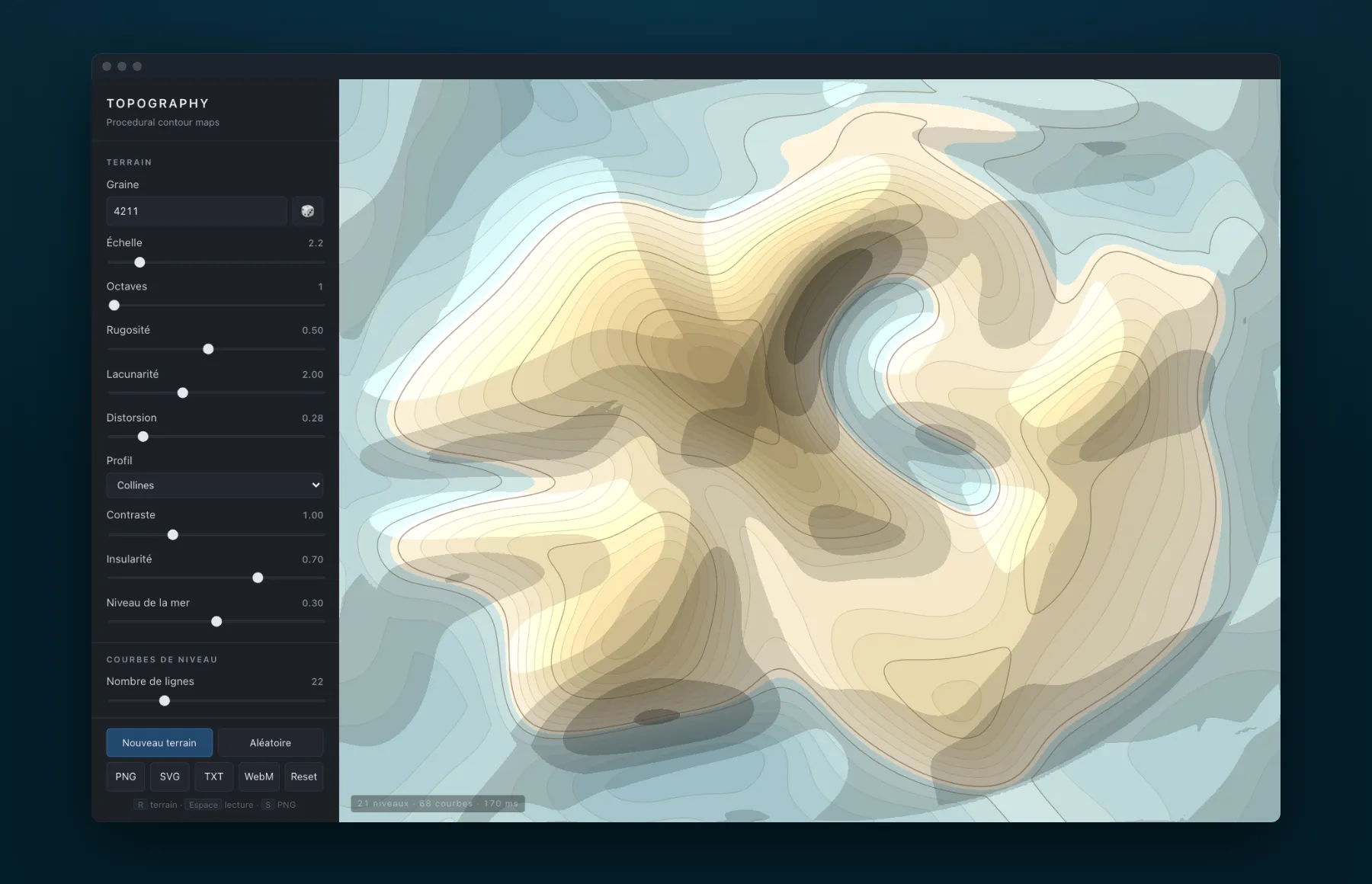Click the Aléatoire button

pos(271,743)
